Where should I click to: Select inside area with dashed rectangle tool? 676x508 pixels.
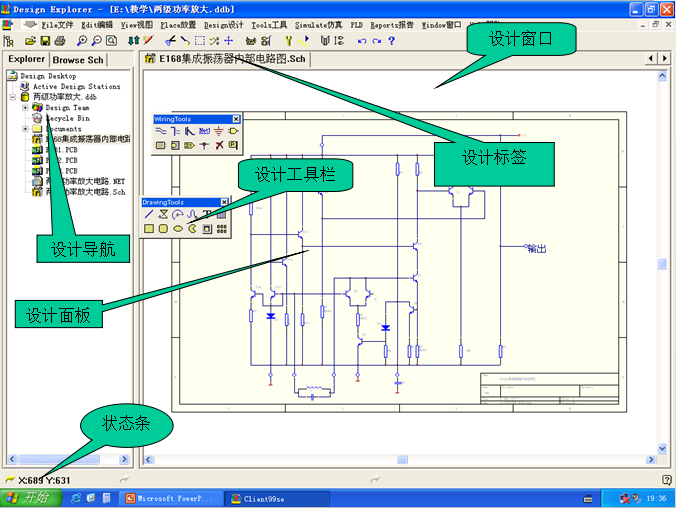pyautogui.click(x=200, y=41)
